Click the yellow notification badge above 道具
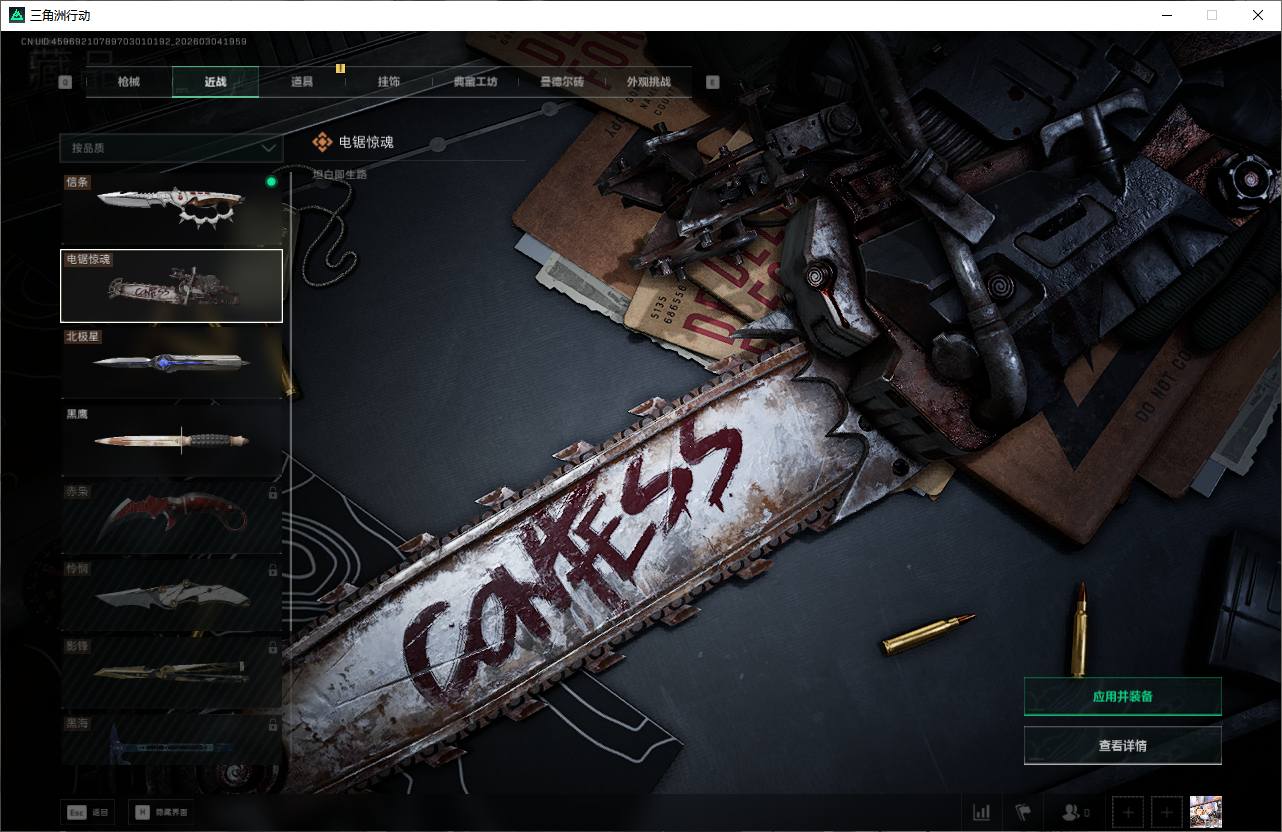This screenshot has width=1282, height=832. (x=340, y=68)
